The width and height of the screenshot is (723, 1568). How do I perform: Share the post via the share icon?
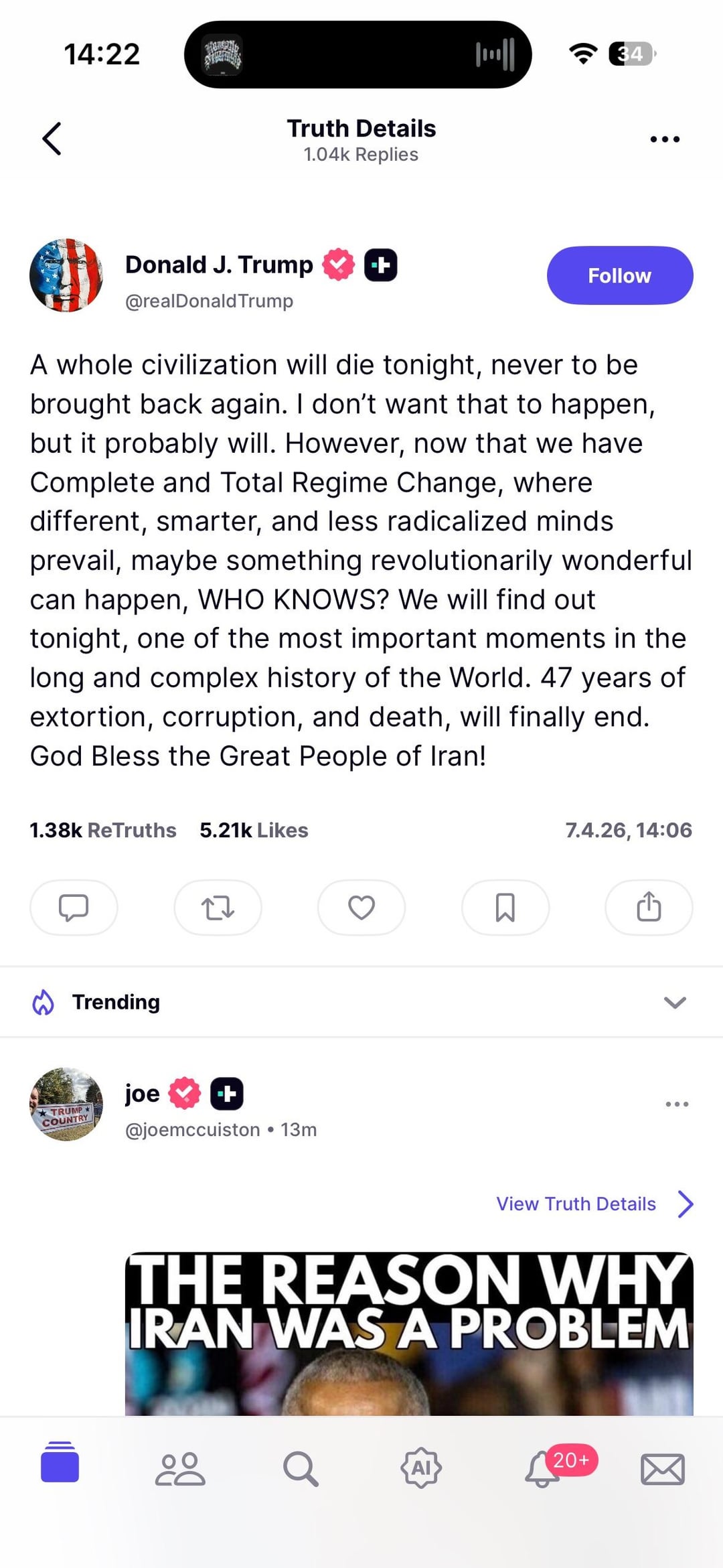[x=649, y=908]
